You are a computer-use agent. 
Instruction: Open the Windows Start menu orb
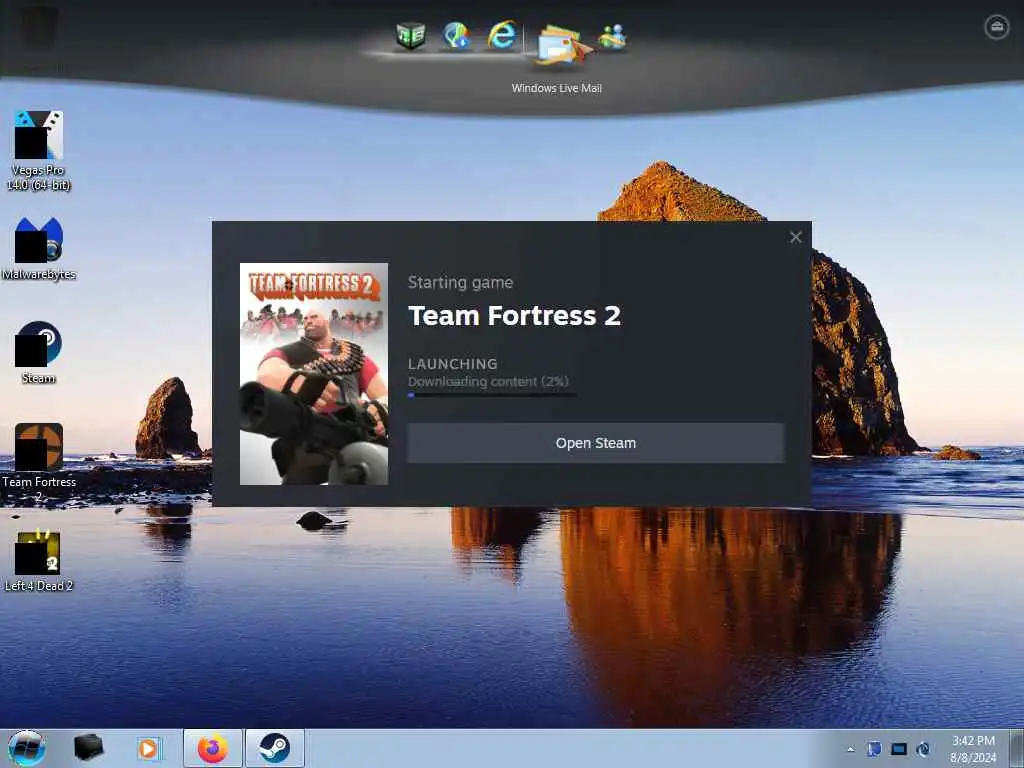[x=27, y=748]
